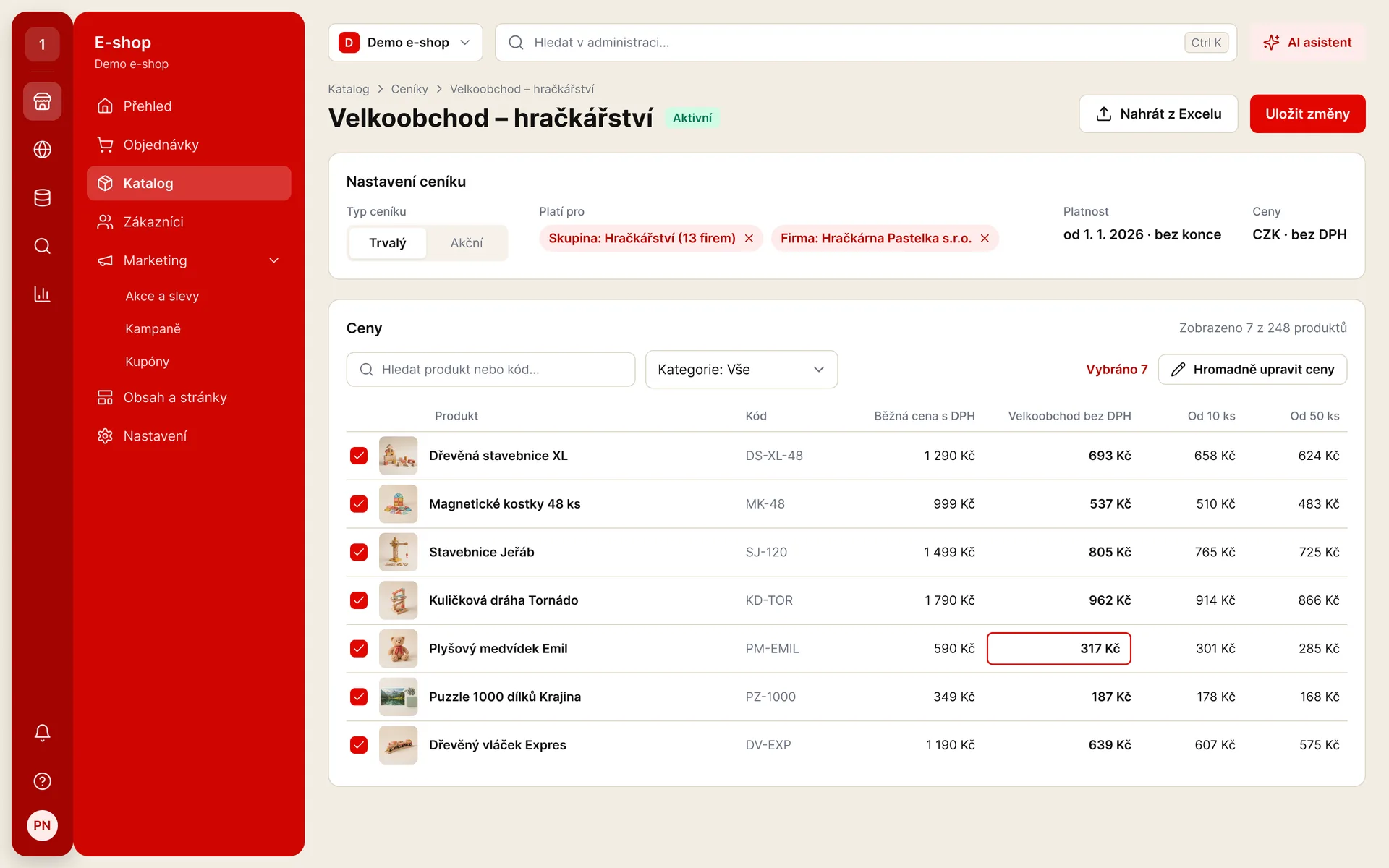Open the AI asistent panel

point(1307,43)
